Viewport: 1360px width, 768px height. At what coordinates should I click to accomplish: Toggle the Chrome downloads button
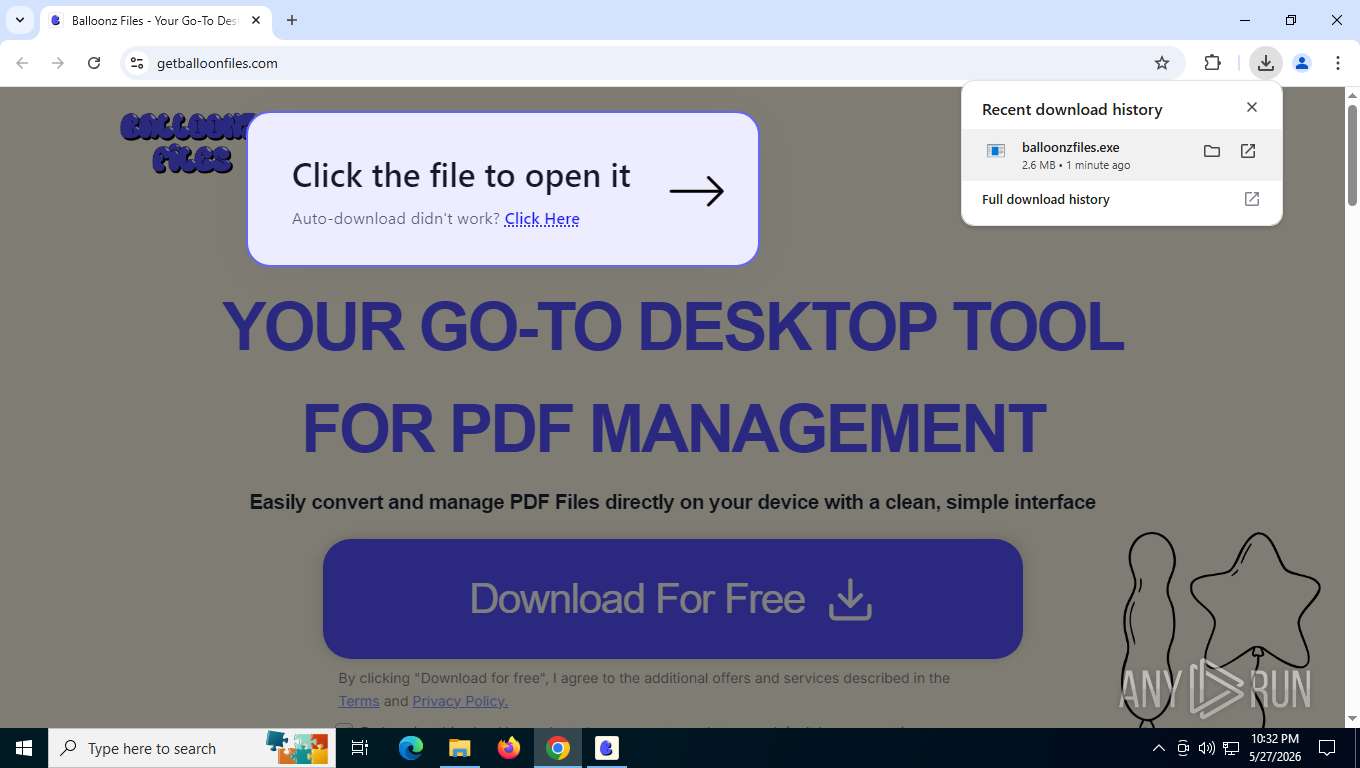[1266, 63]
